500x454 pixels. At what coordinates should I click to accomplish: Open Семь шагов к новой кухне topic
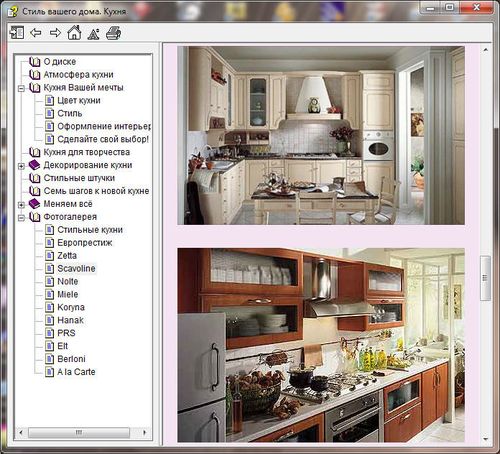tap(96, 191)
